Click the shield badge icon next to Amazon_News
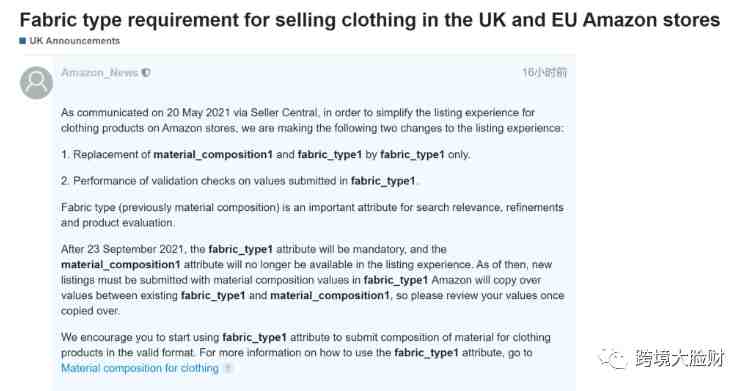 tap(146, 72)
